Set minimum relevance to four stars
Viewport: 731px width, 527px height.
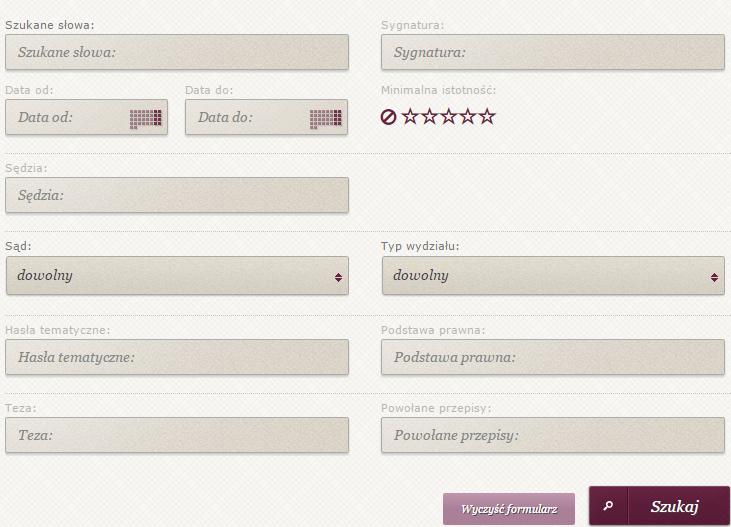coord(467,116)
